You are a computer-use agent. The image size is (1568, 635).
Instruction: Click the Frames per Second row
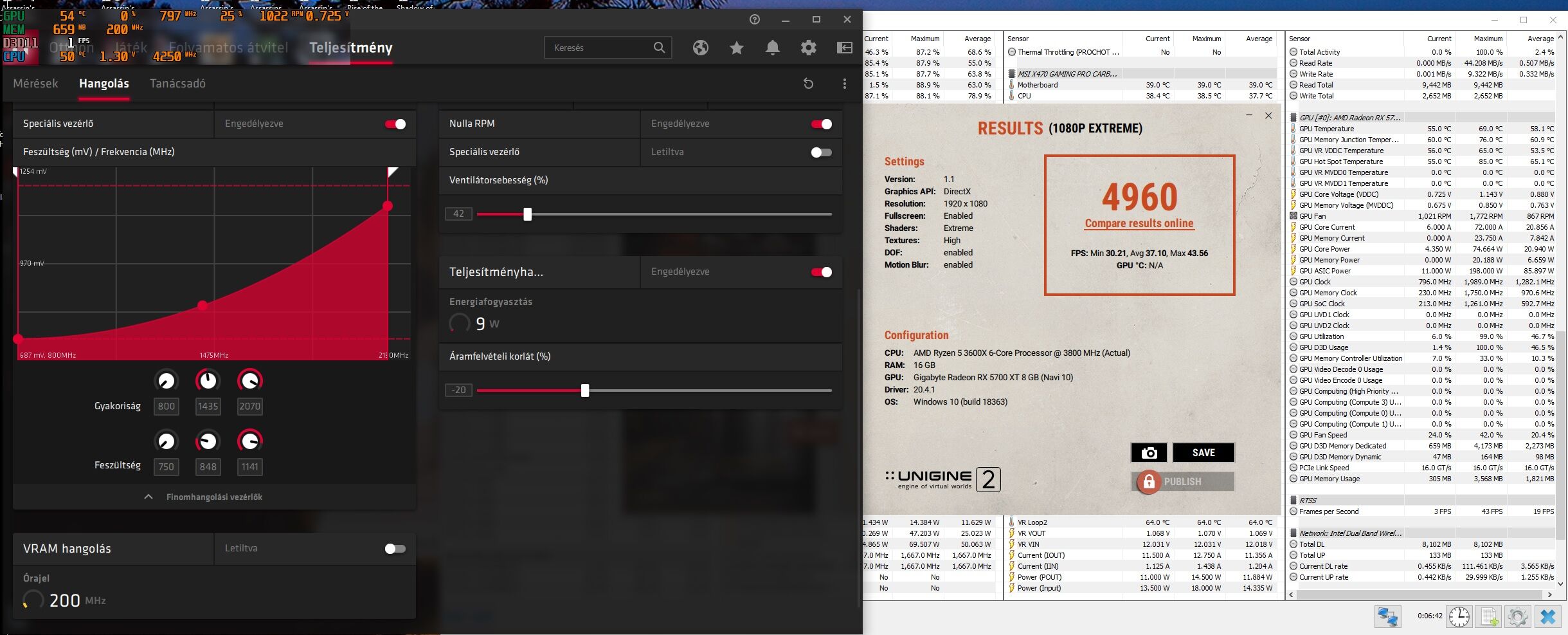point(1422,511)
